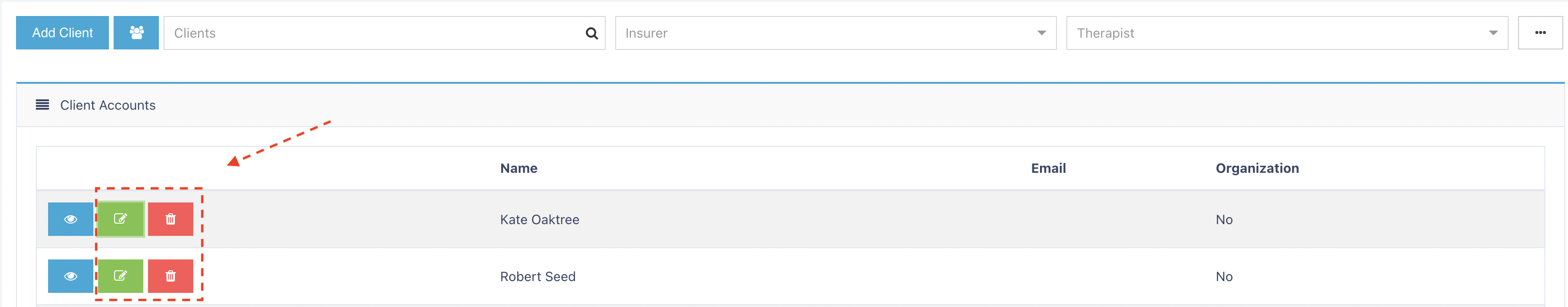Viewport: 1568px width, 307px height.
Task: View Robert Seed with the eye icon
Action: 71,276
